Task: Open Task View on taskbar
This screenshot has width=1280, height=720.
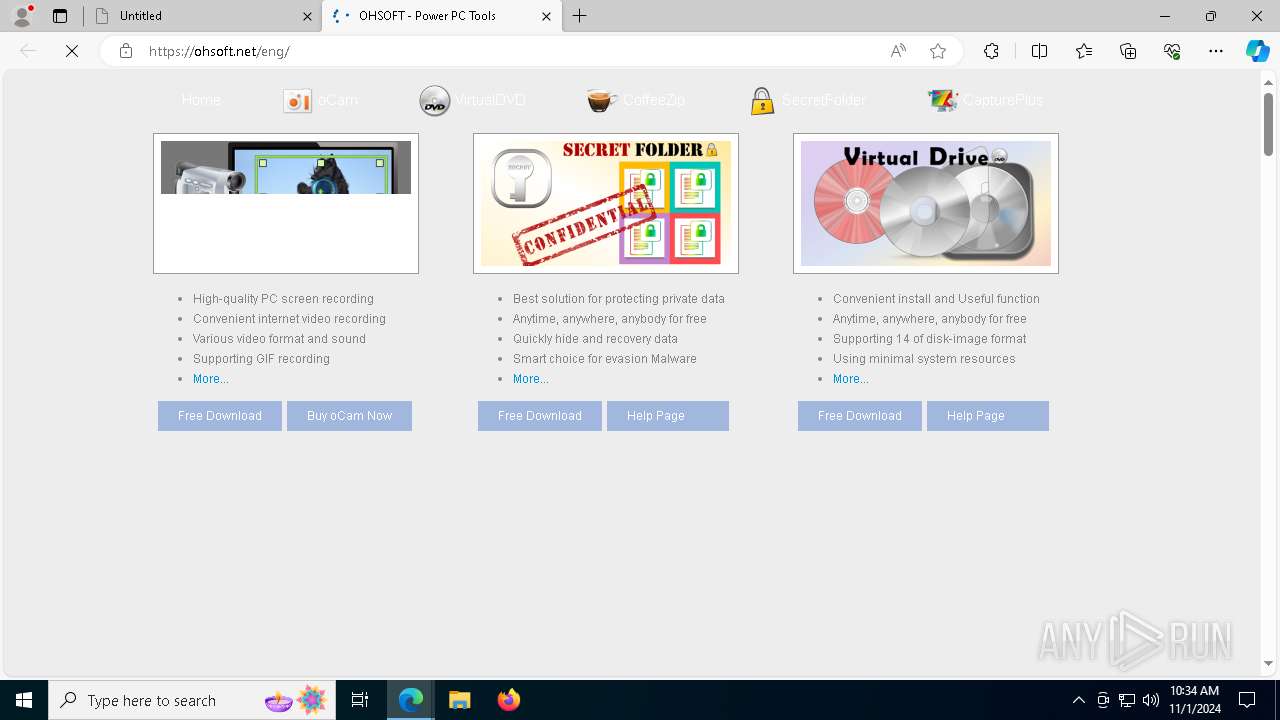Action: click(360, 700)
